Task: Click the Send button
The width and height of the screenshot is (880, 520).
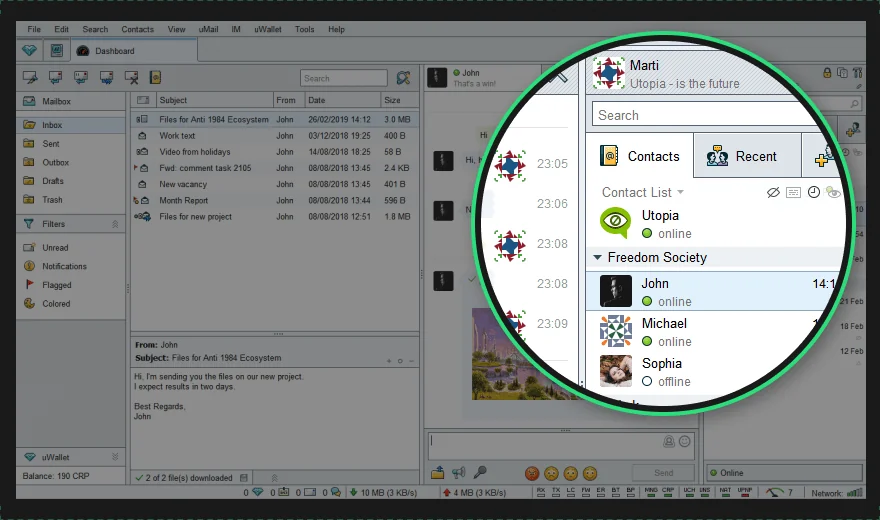Action: coord(663,473)
